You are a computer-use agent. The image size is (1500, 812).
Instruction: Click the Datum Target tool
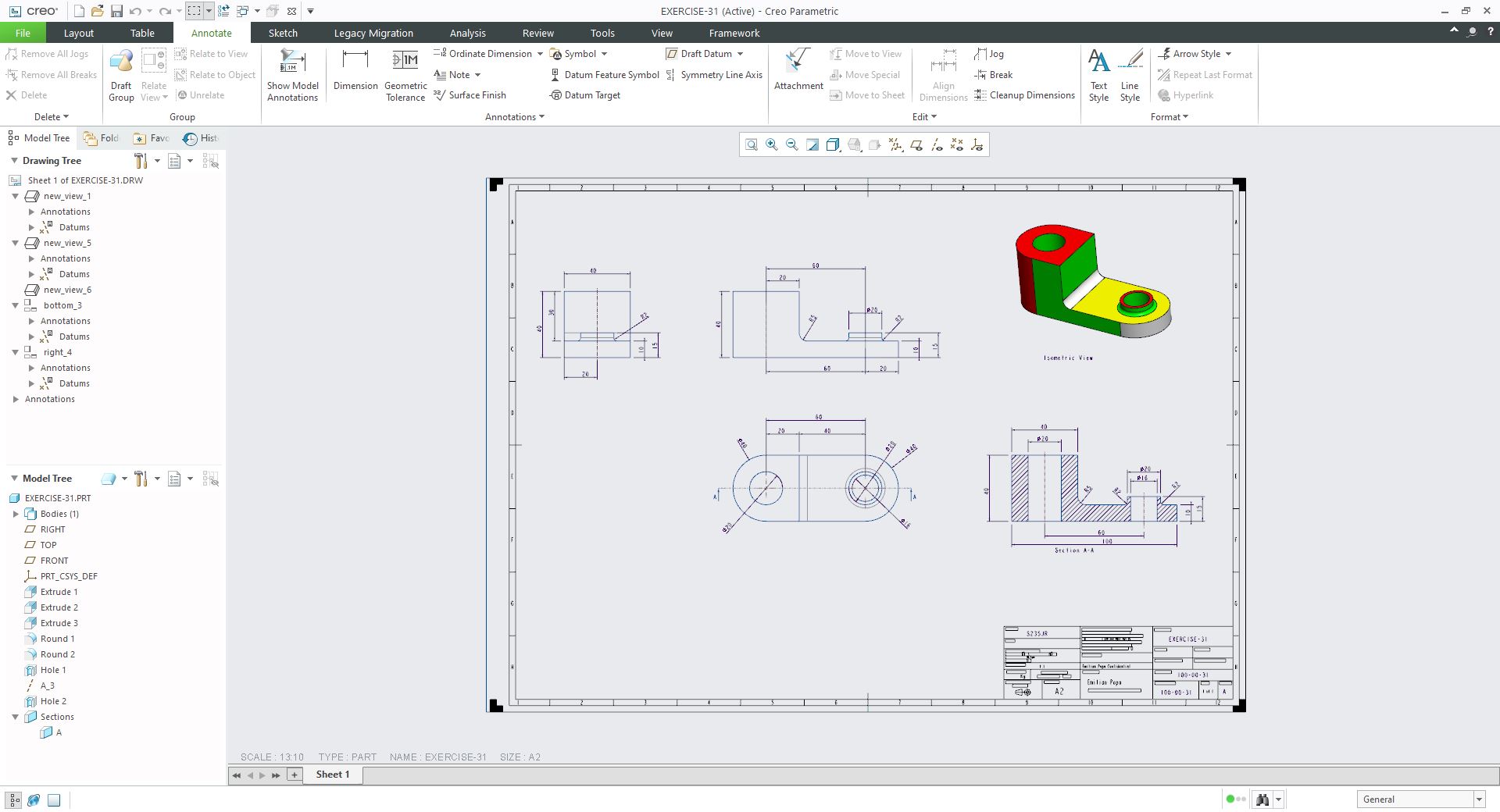pyautogui.click(x=585, y=95)
